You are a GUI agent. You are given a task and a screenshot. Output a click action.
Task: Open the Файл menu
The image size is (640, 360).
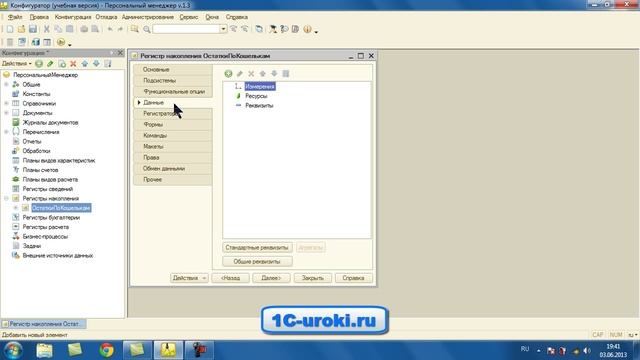coord(15,17)
